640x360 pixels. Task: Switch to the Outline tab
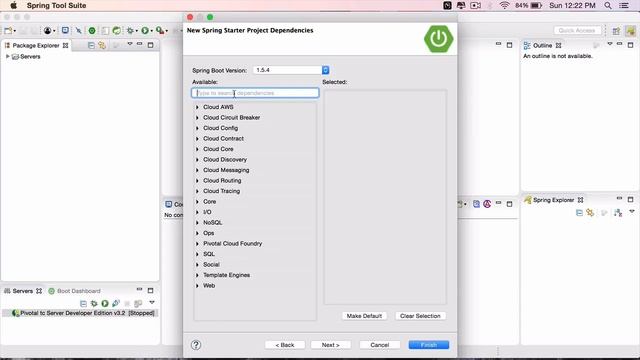point(542,45)
